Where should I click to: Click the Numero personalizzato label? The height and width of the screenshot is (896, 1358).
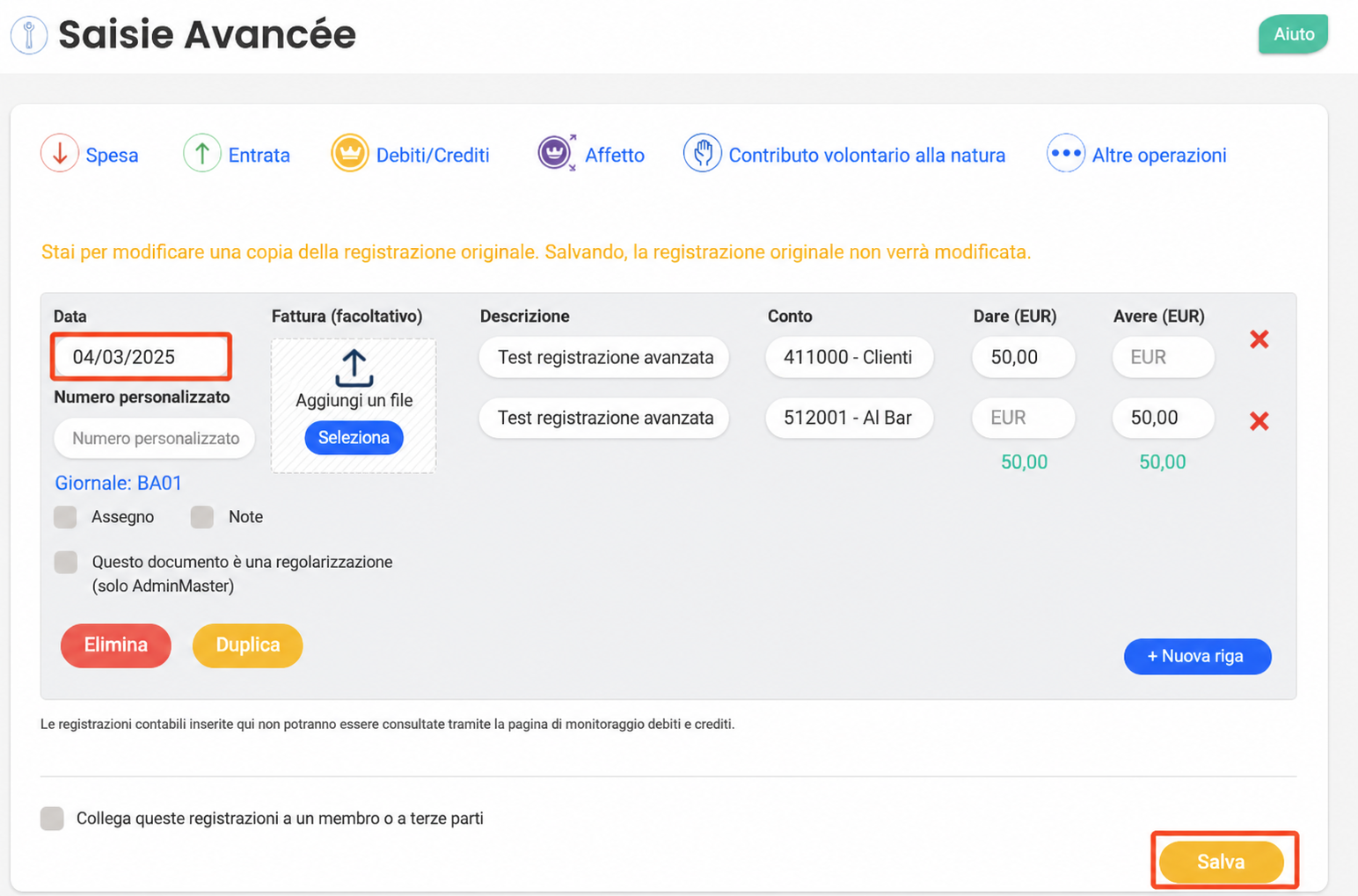tap(142, 397)
